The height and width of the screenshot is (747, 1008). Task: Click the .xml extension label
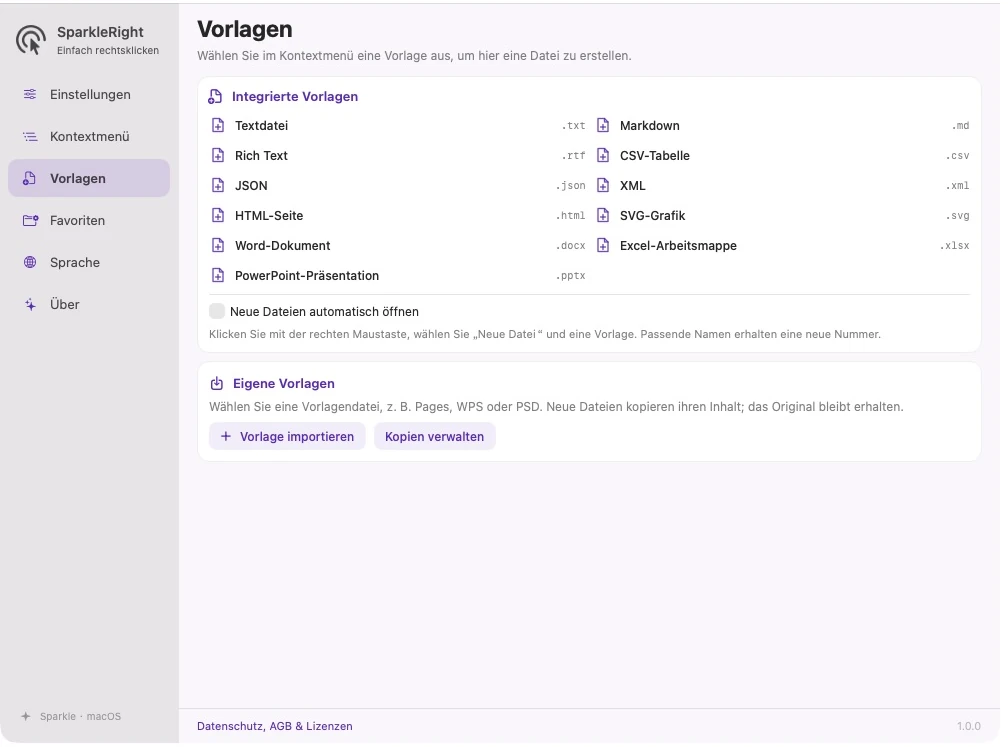tap(957, 186)
